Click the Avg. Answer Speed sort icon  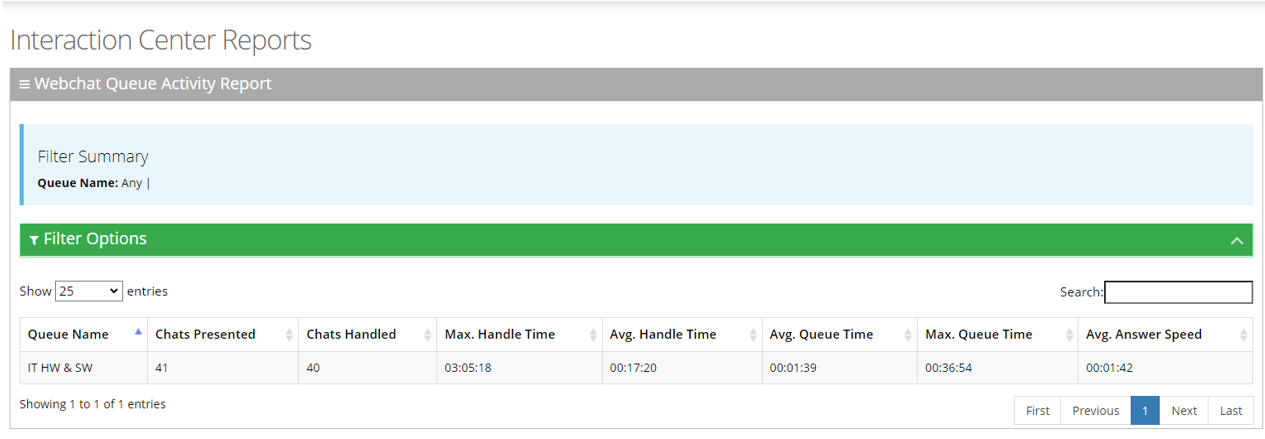tap(1243, 335)
